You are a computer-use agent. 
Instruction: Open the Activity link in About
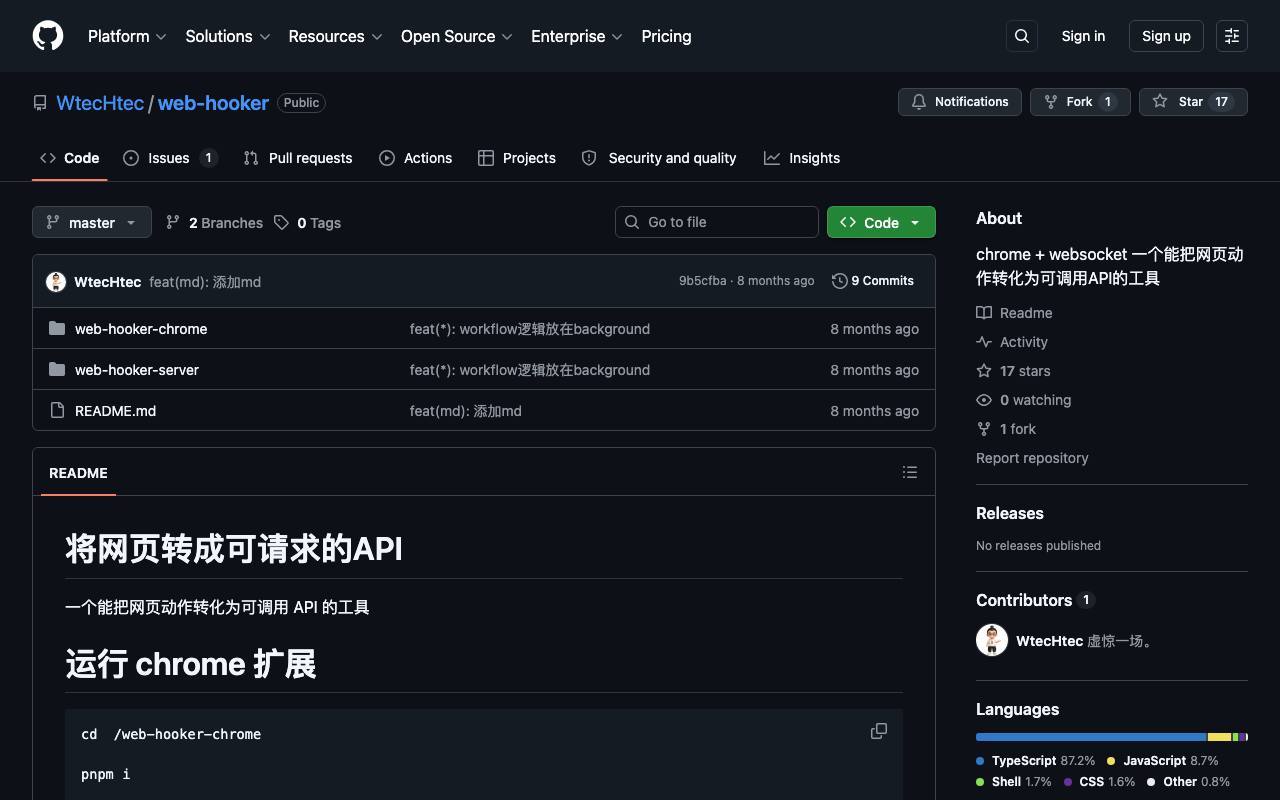1012,342
